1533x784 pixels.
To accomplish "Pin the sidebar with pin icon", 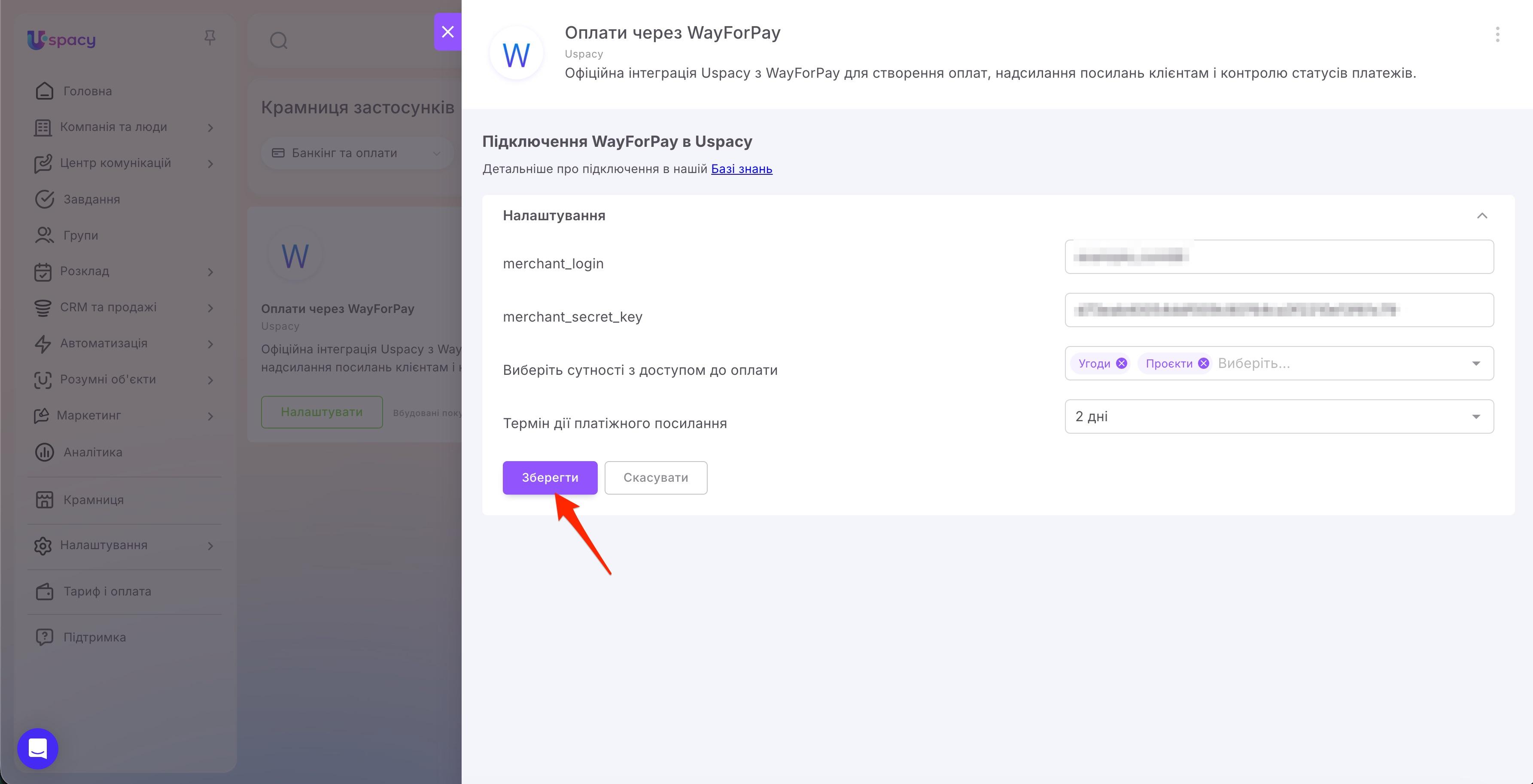I will click(210, 38).
